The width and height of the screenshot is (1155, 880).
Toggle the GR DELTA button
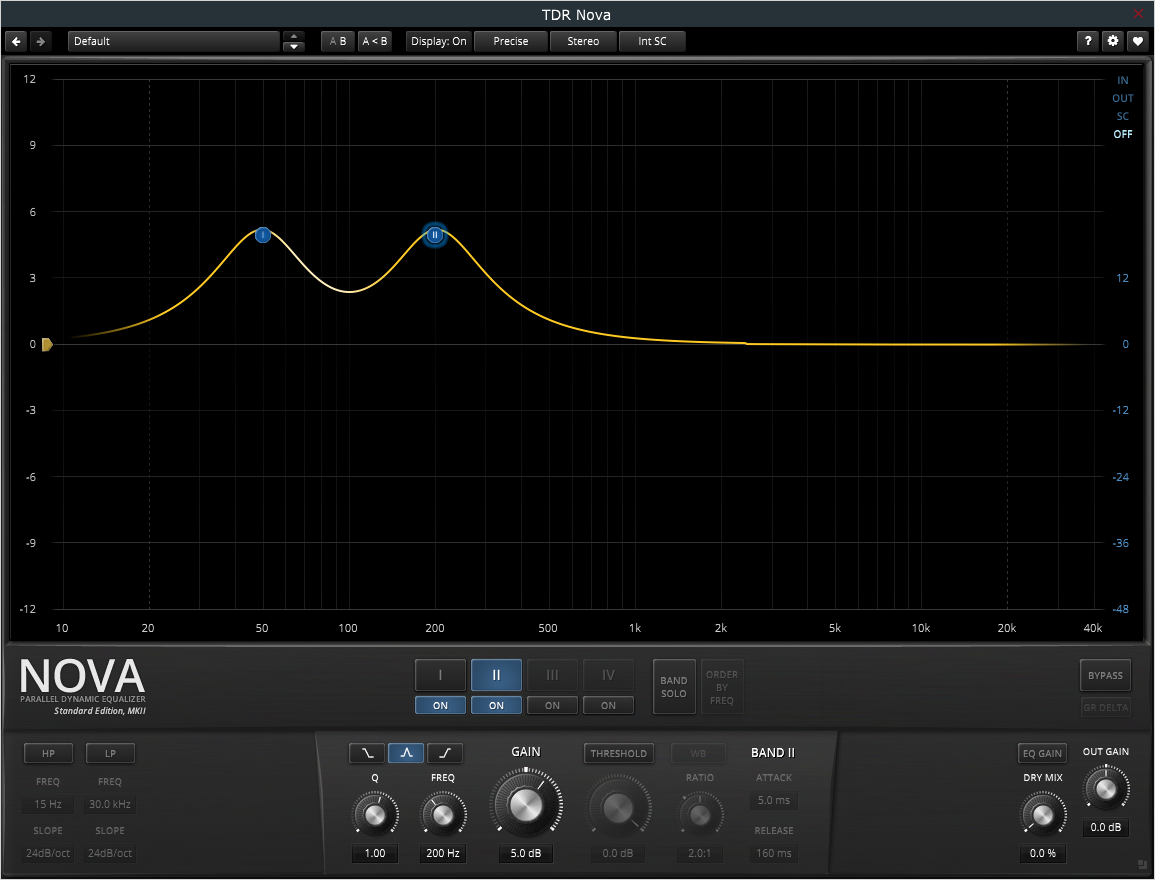1105,707
